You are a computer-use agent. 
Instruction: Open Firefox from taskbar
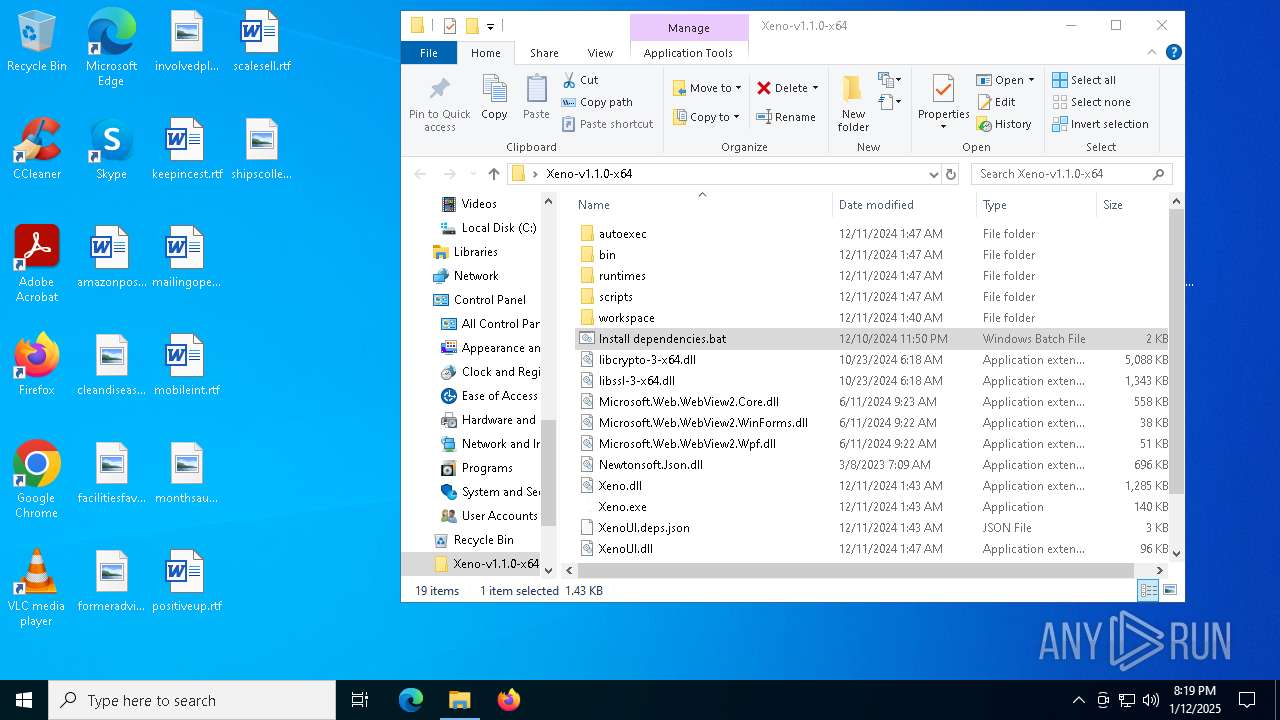click(508, 700)
